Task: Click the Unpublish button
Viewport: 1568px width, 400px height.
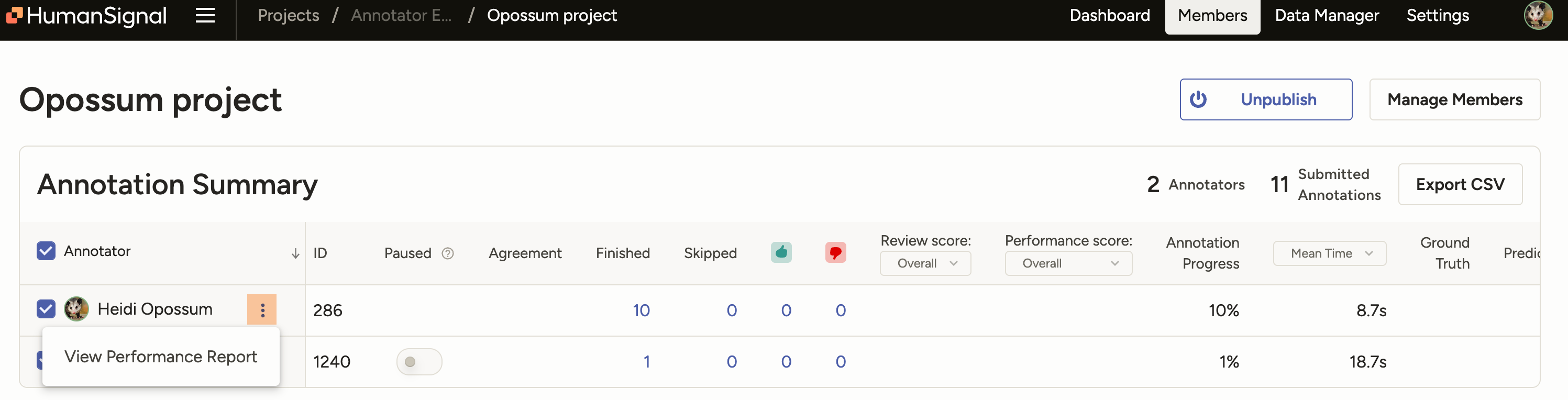Action: click(1265, 100)
